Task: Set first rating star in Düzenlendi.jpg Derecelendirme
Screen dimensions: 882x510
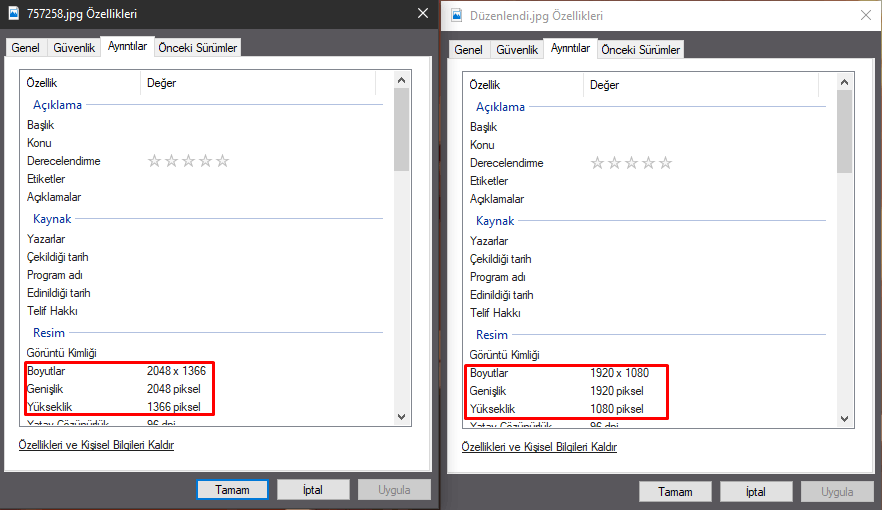Action: pyautogui.click(x=597, y=163)
